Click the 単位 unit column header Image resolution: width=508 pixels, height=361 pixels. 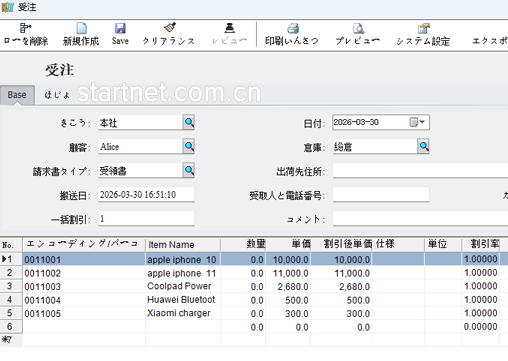tap(443, 245)
